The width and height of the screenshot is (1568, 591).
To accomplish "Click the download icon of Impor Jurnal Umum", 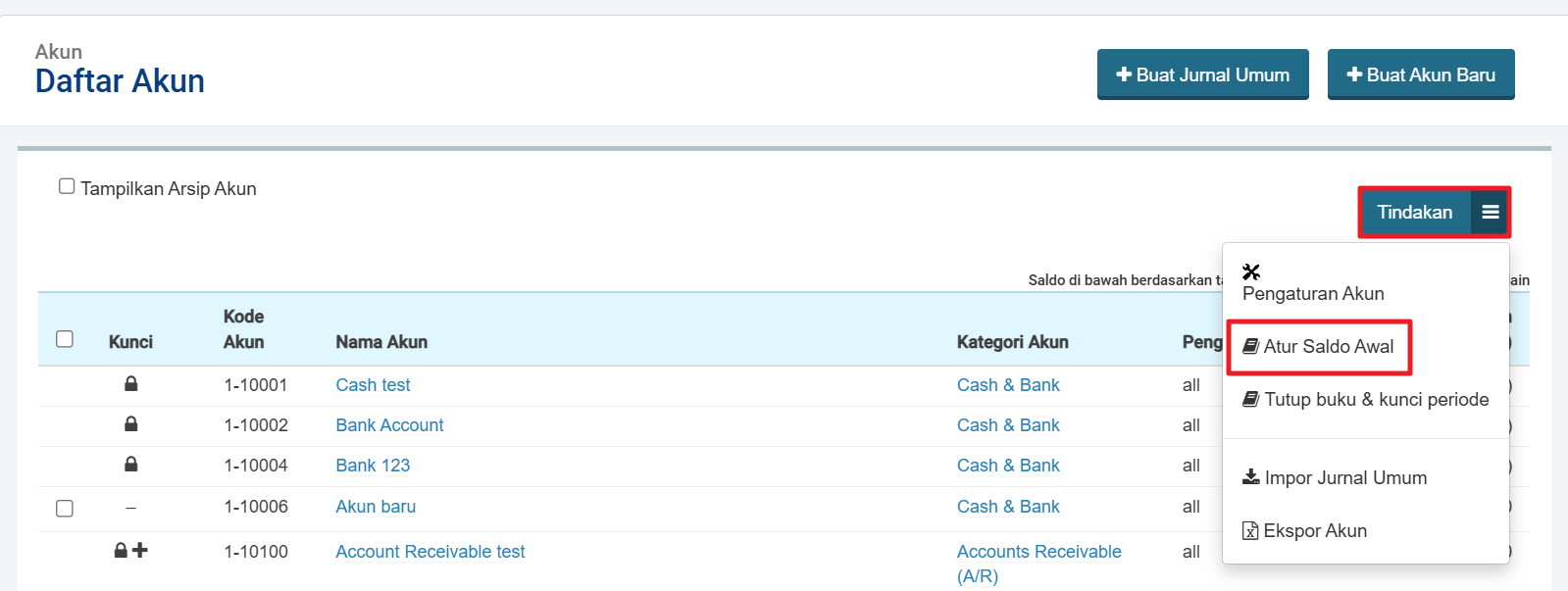I will click(x=1250, y=477).
